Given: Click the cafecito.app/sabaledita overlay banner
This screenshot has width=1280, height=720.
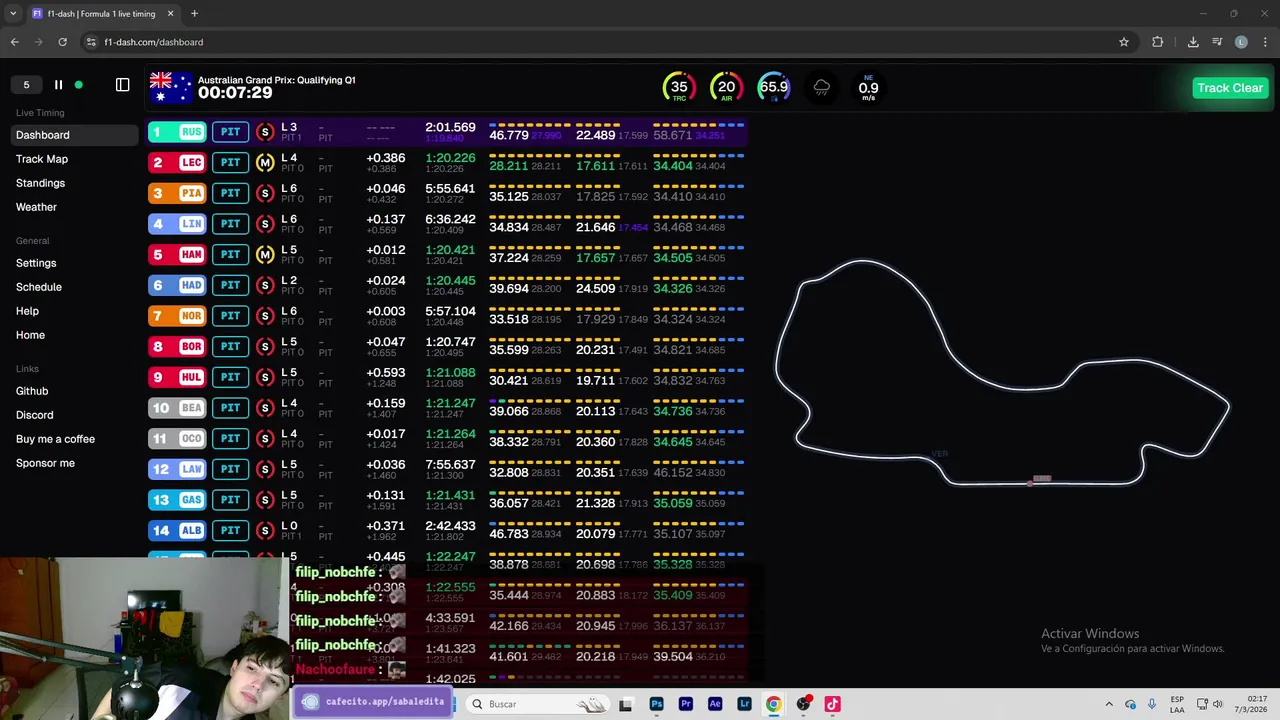Looking at the screenshot, I should [372, 702].
